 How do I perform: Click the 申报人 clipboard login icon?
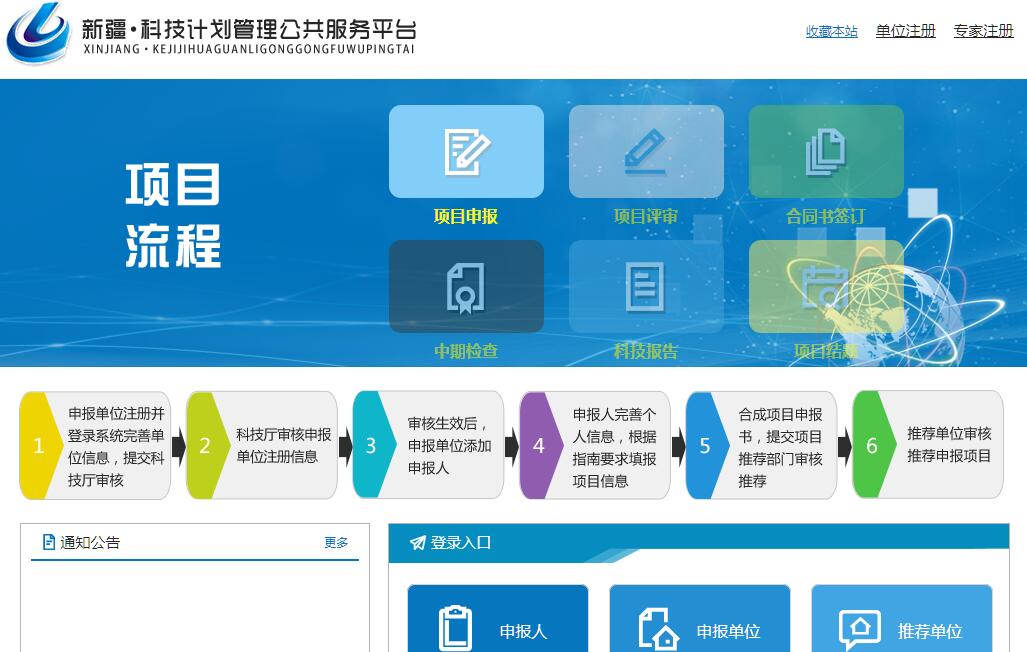tap(456, 629)
